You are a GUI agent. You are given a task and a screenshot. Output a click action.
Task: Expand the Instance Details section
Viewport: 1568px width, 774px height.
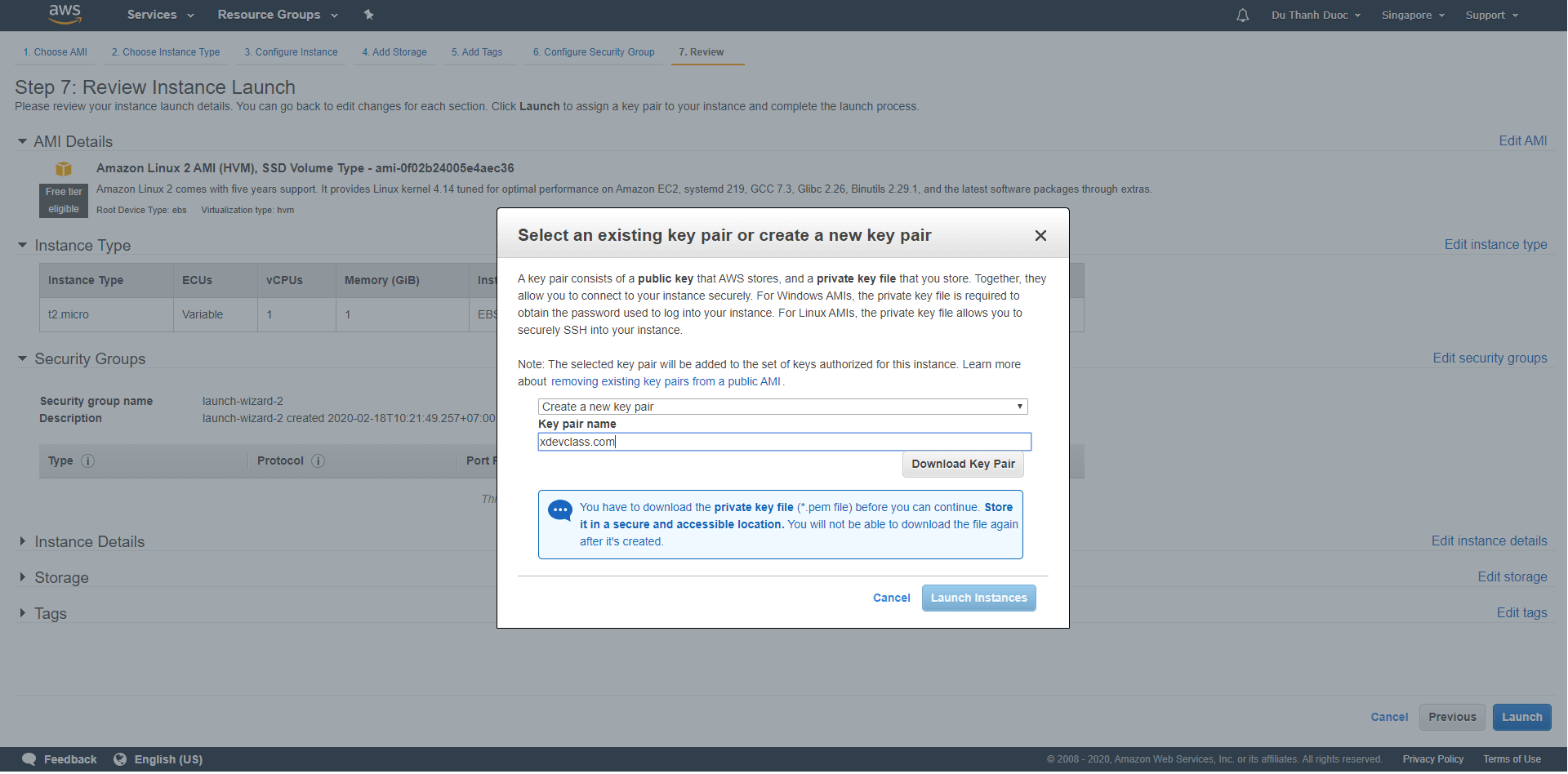(x=22, y=541)
